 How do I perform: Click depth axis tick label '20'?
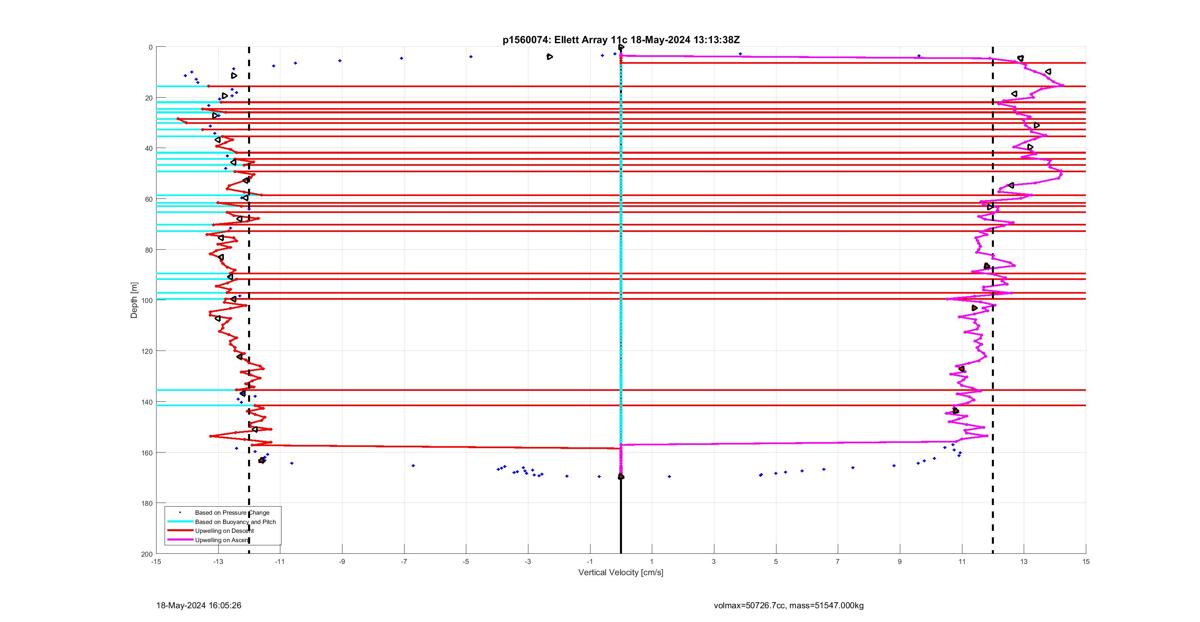tap(148, 98)
